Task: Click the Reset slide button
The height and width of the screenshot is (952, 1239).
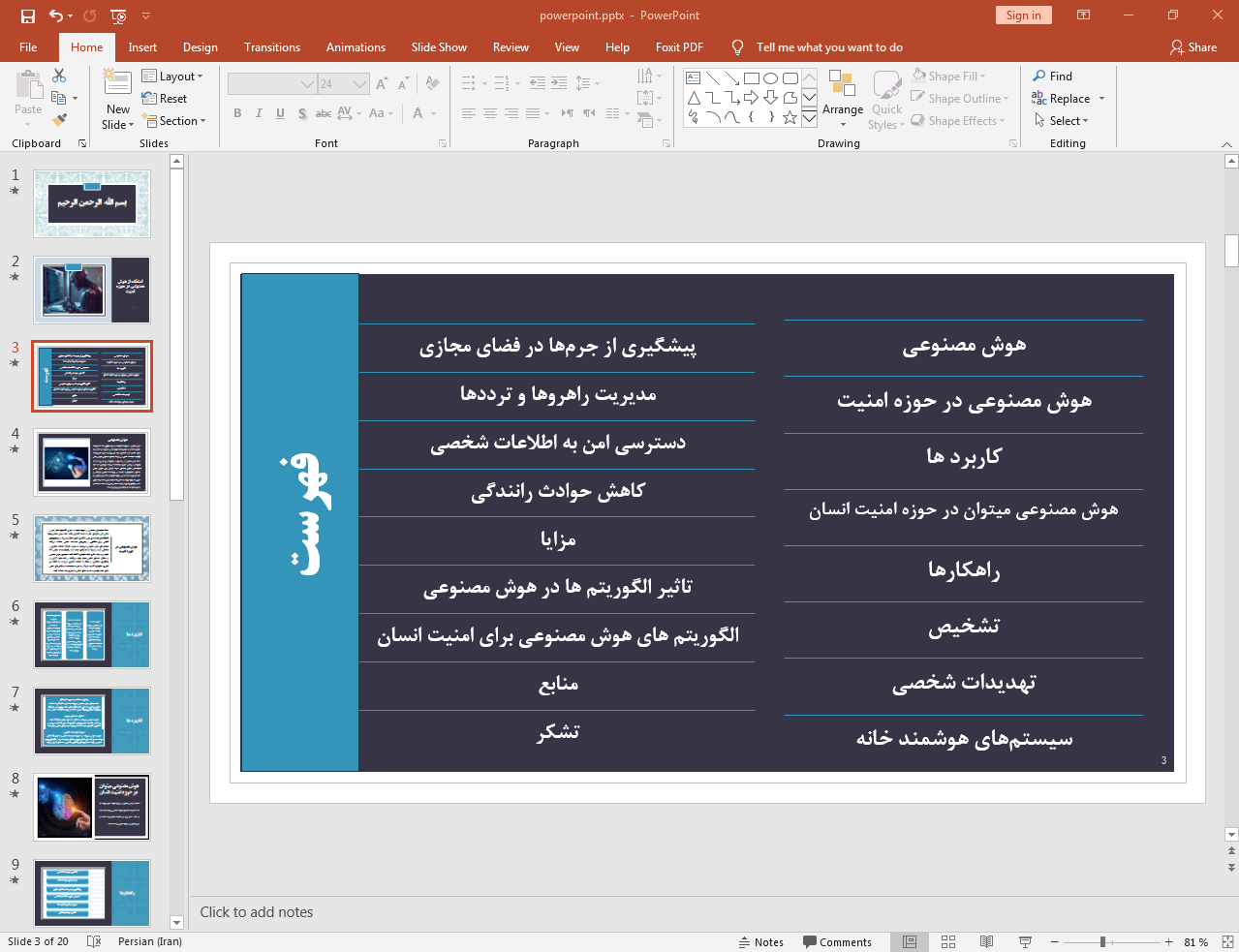Action: point(165,99)
